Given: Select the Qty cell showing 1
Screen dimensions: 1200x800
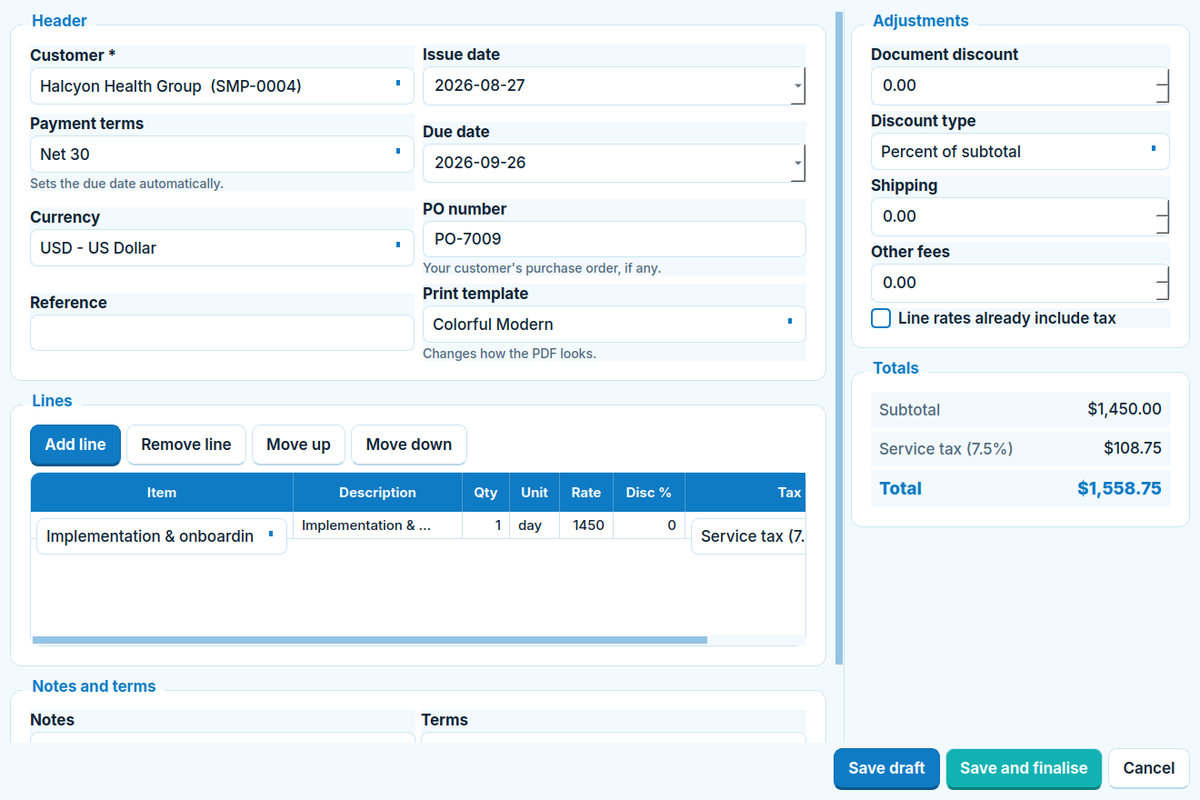Looking at the screenshot, I should tap(486, 526).
